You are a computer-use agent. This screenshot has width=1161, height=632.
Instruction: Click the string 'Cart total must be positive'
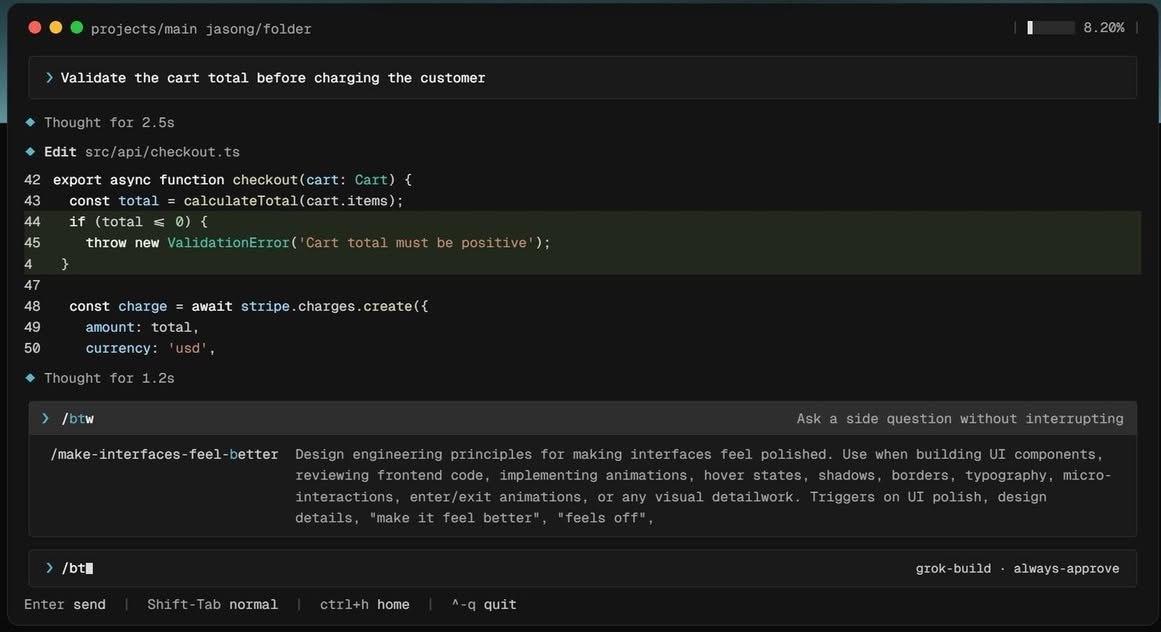click(x=416, y=243)
